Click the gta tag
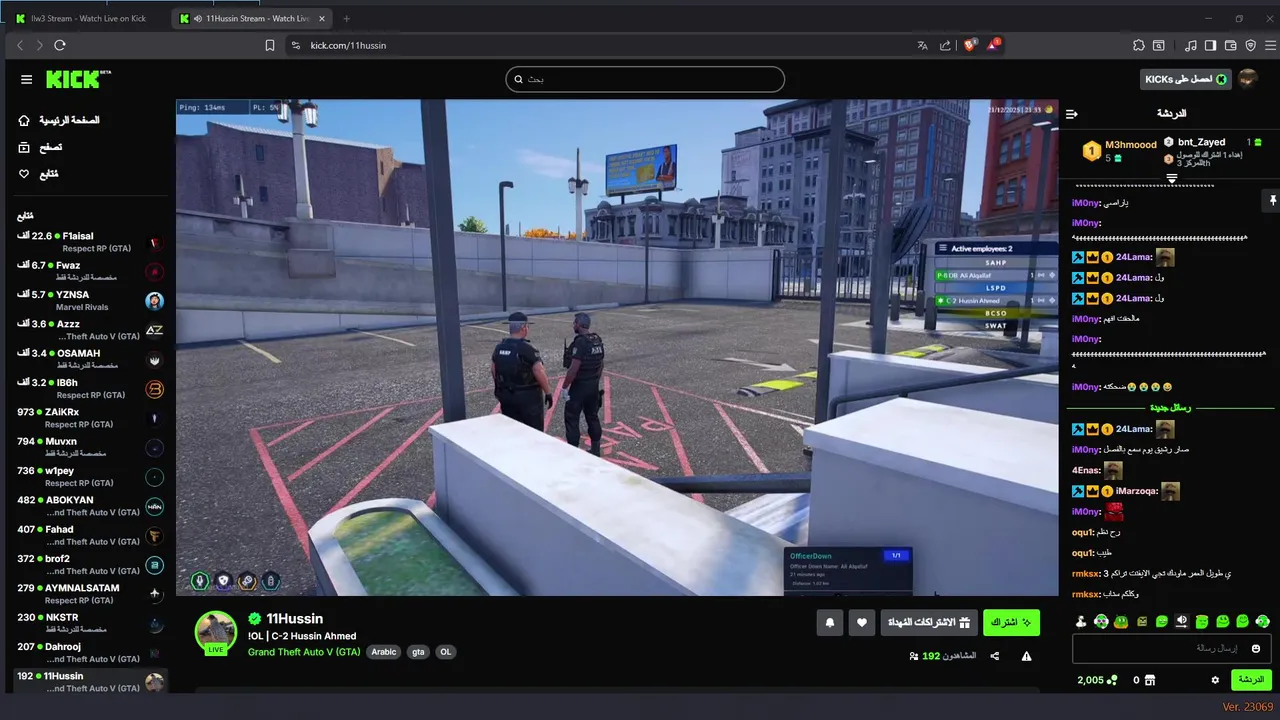 click(x=418, y=652)
